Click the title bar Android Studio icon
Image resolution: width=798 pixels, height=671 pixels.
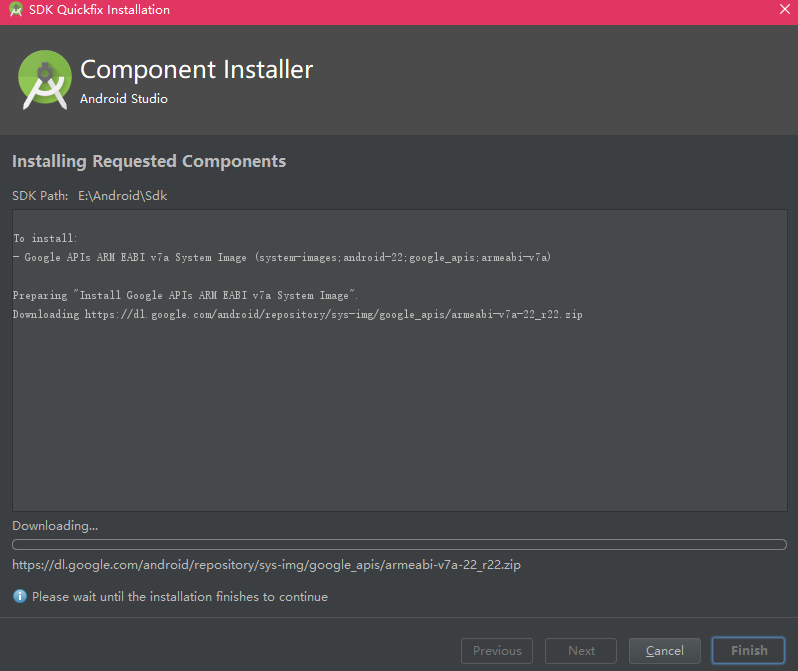coord(16,9)
